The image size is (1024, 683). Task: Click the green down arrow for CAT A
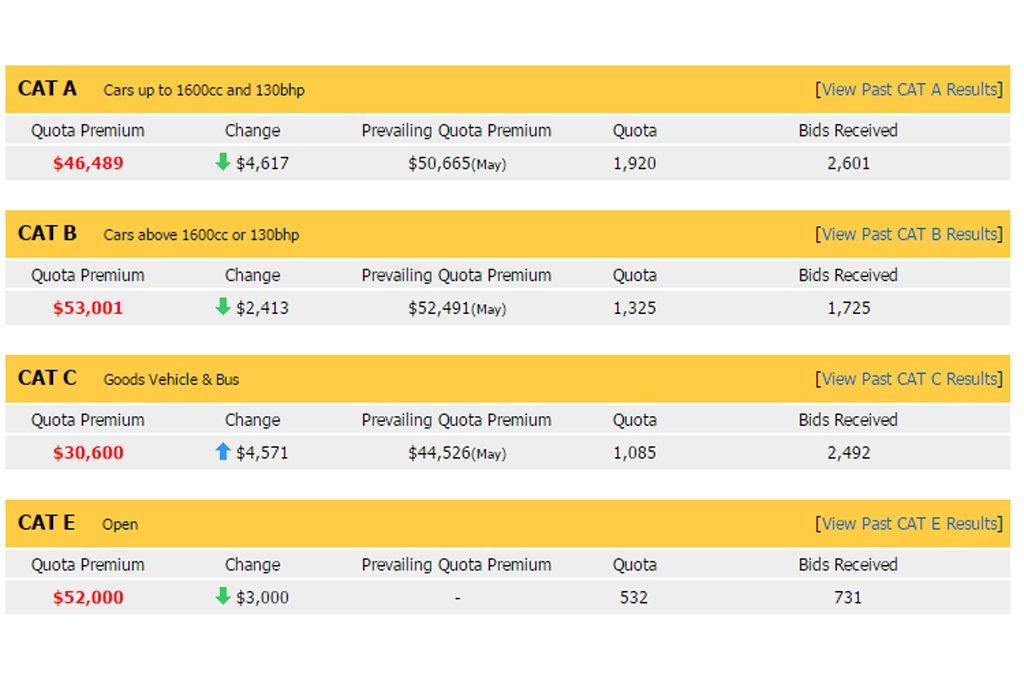[223, 162]
